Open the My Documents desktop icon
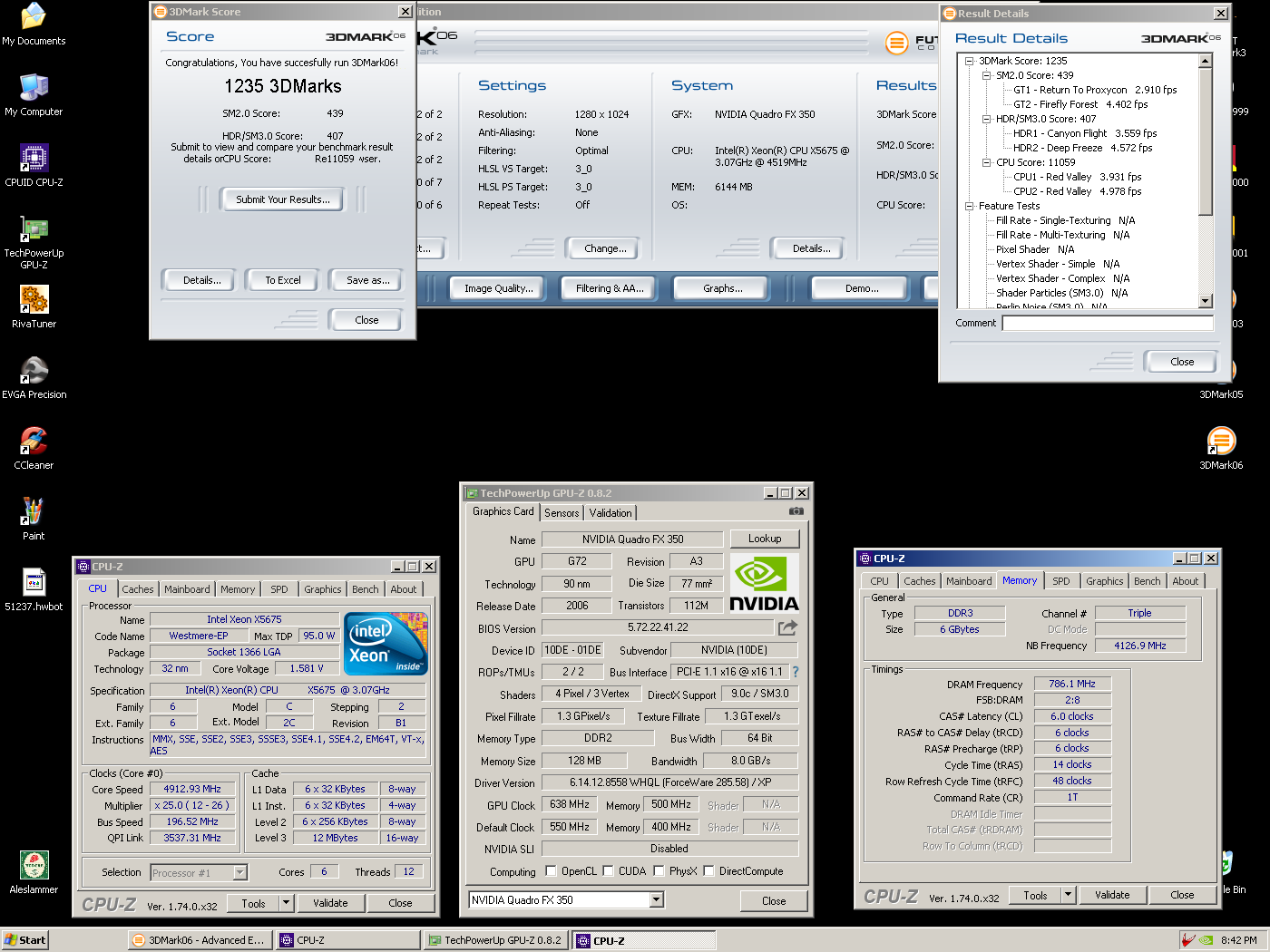The width and height of the screenshot is (1270, 952). coord(34,24)
